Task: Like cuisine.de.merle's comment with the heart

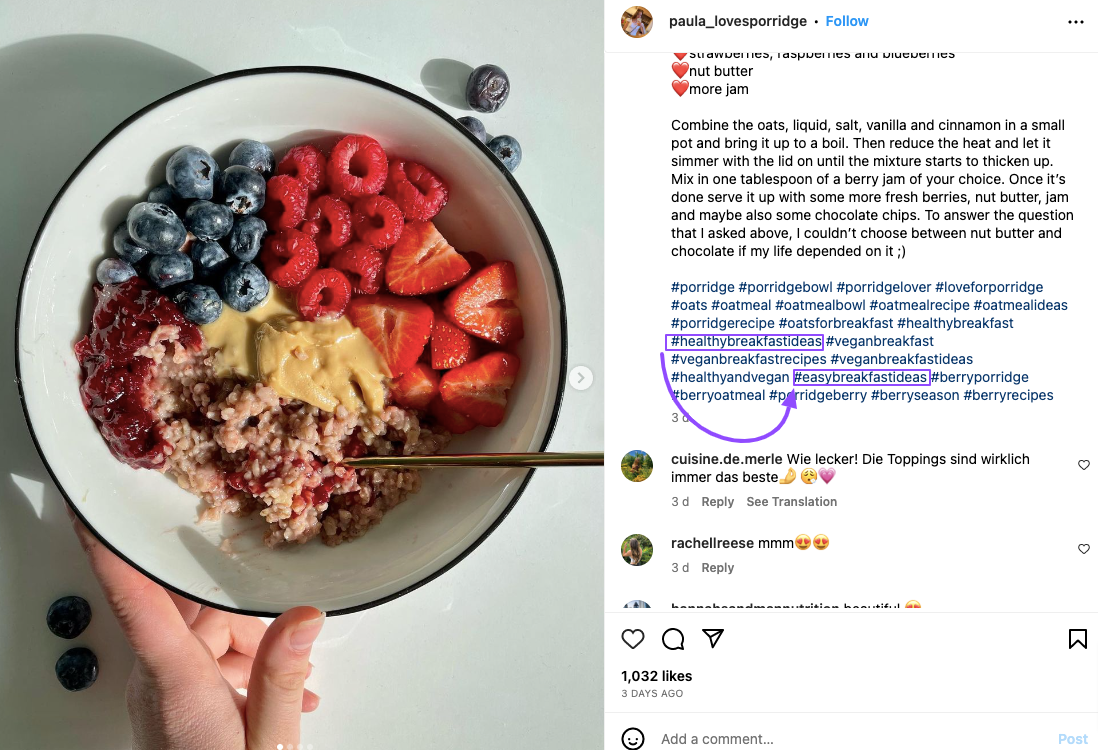Action: point(1083,465)
